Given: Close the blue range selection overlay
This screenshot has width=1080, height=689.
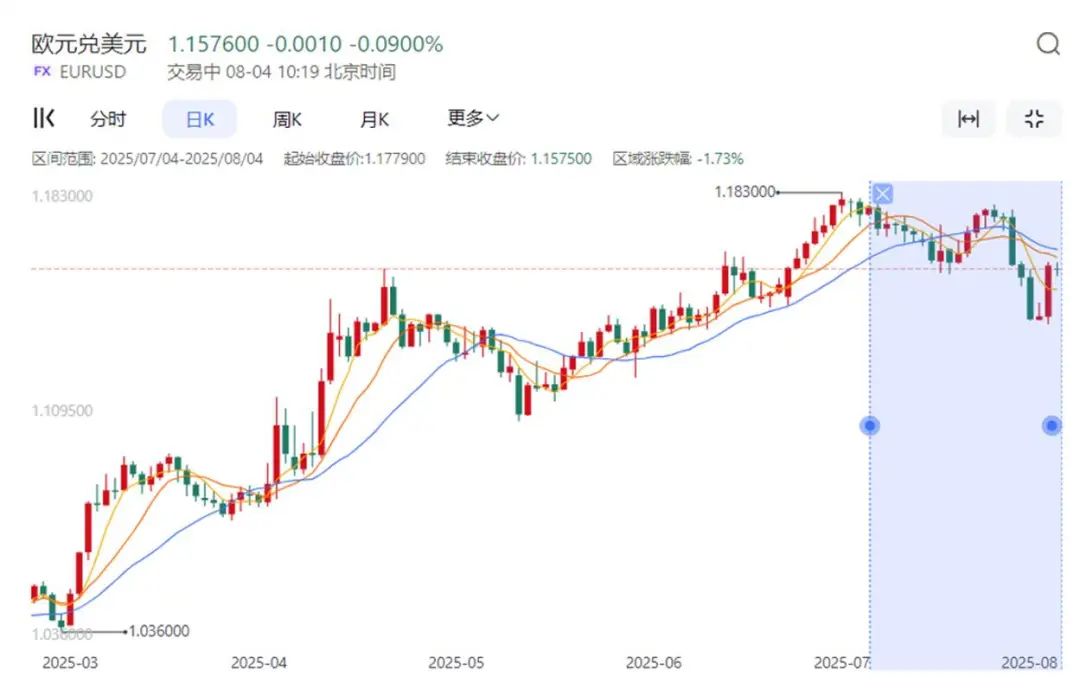Looking at the screenshot, I should click(x=882, y=194).
